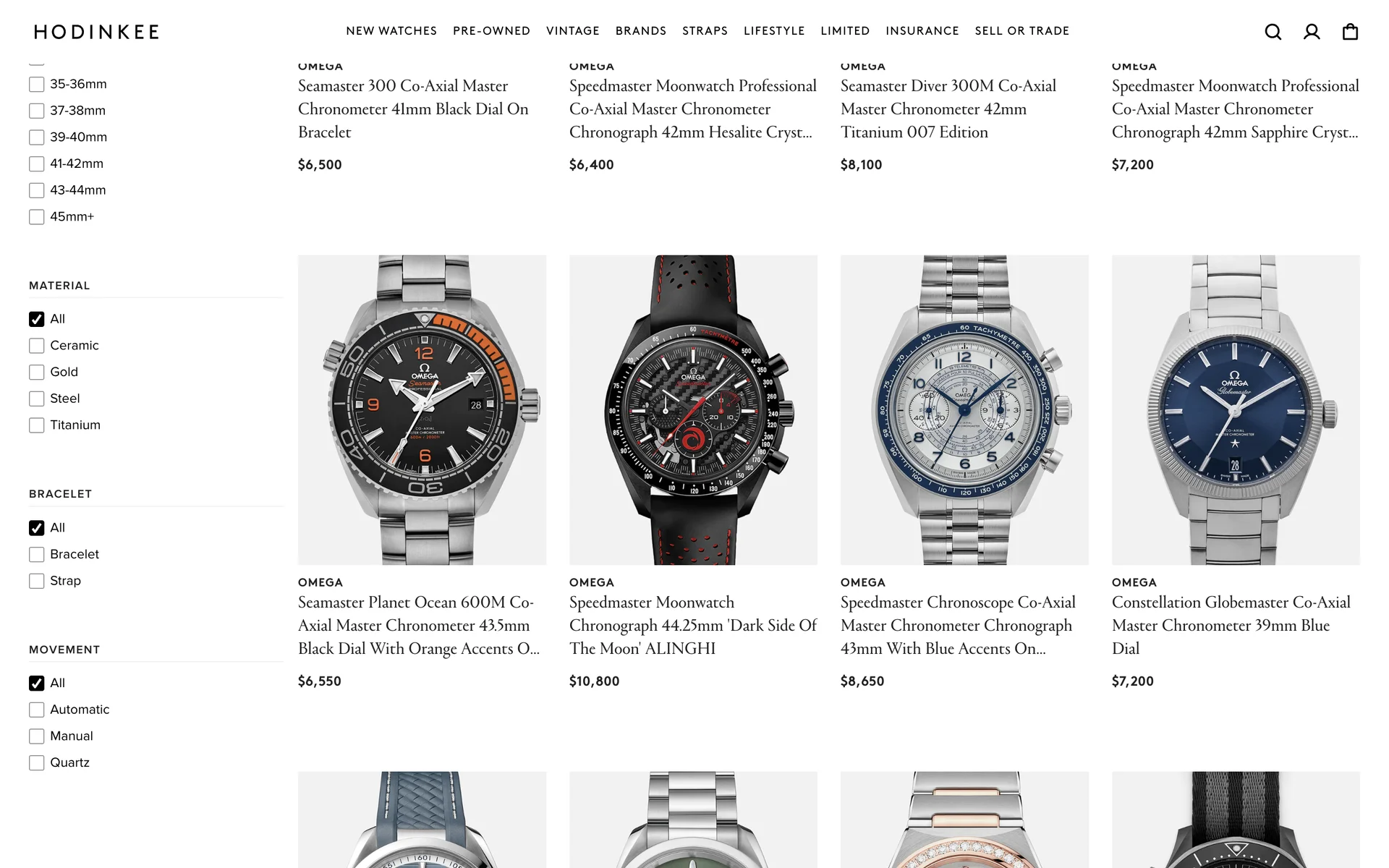Check the Titanium material filter
Screen dimensions: 1389x868
37,425
